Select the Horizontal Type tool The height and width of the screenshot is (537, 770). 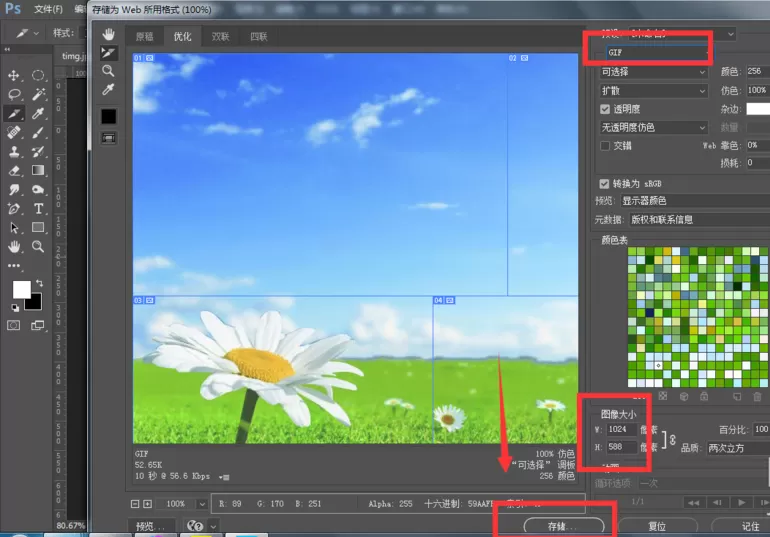tap(38, 209)
